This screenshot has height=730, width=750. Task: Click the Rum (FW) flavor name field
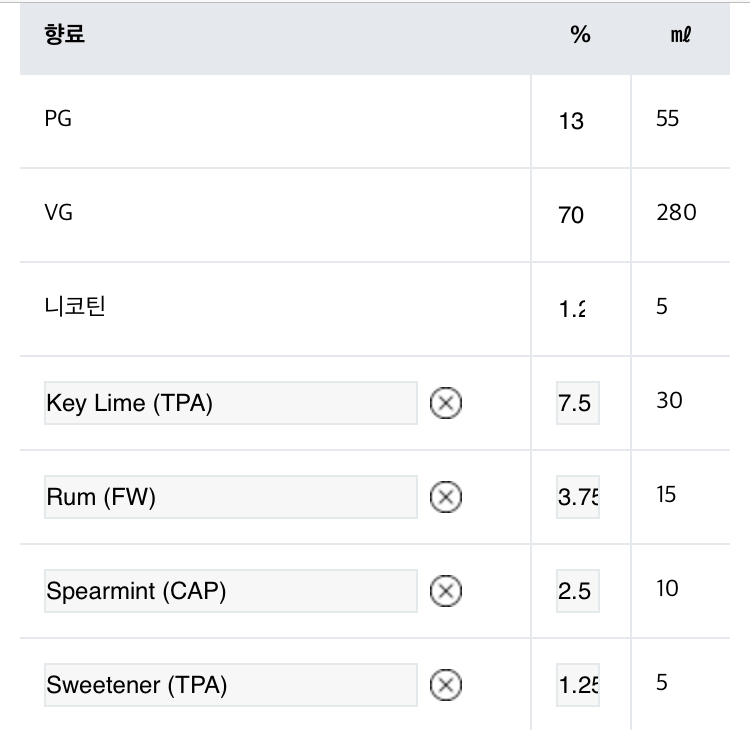(230, 497)
